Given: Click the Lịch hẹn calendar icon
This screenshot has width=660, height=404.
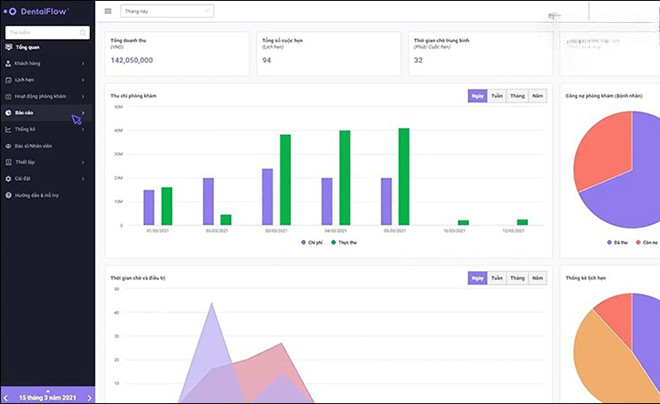Looking at the screenshot, I should click(8, 79).
